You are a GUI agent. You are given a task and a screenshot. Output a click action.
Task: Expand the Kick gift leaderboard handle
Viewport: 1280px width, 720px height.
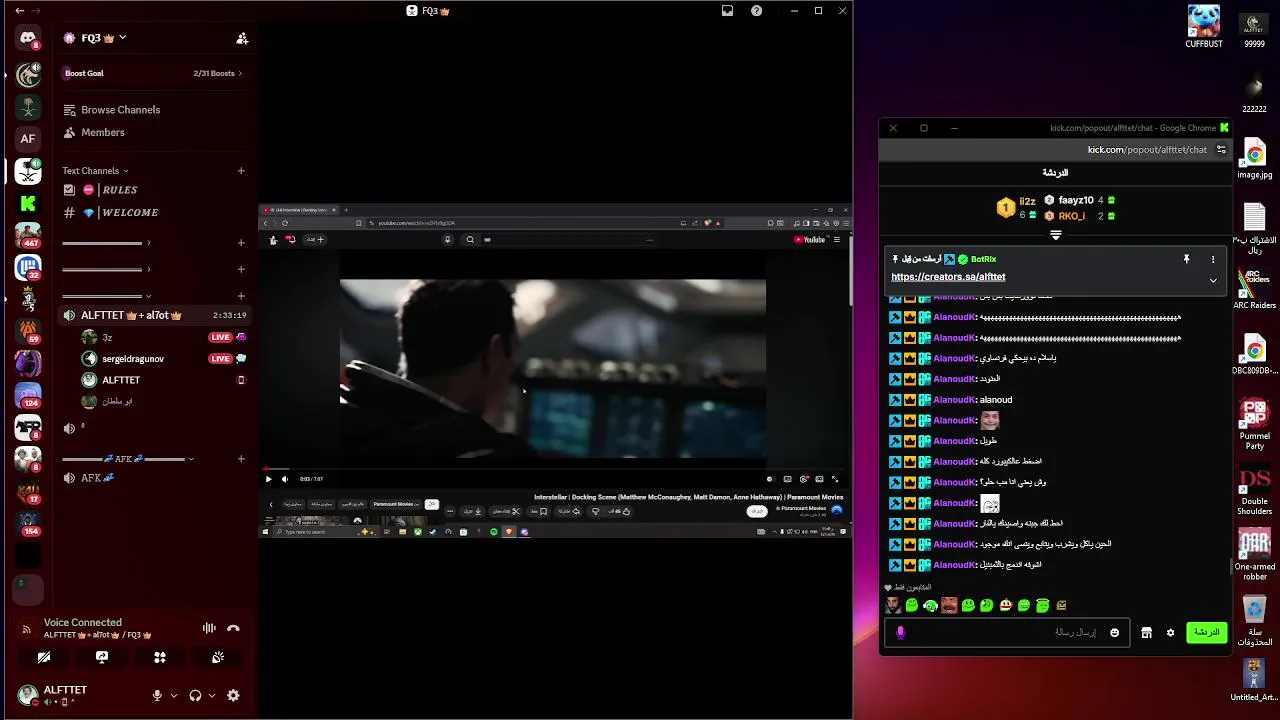1055,235
